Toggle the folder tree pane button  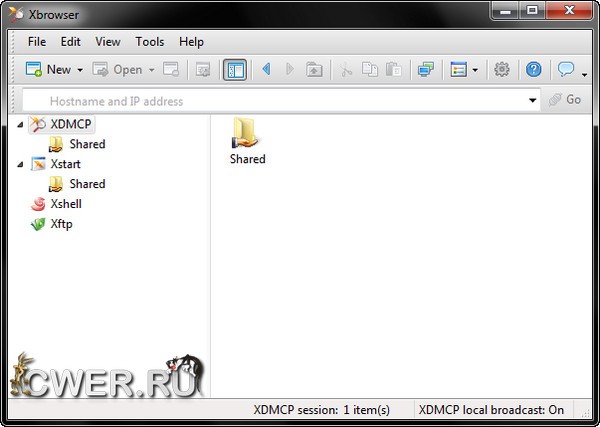click(x=235, y=70)
